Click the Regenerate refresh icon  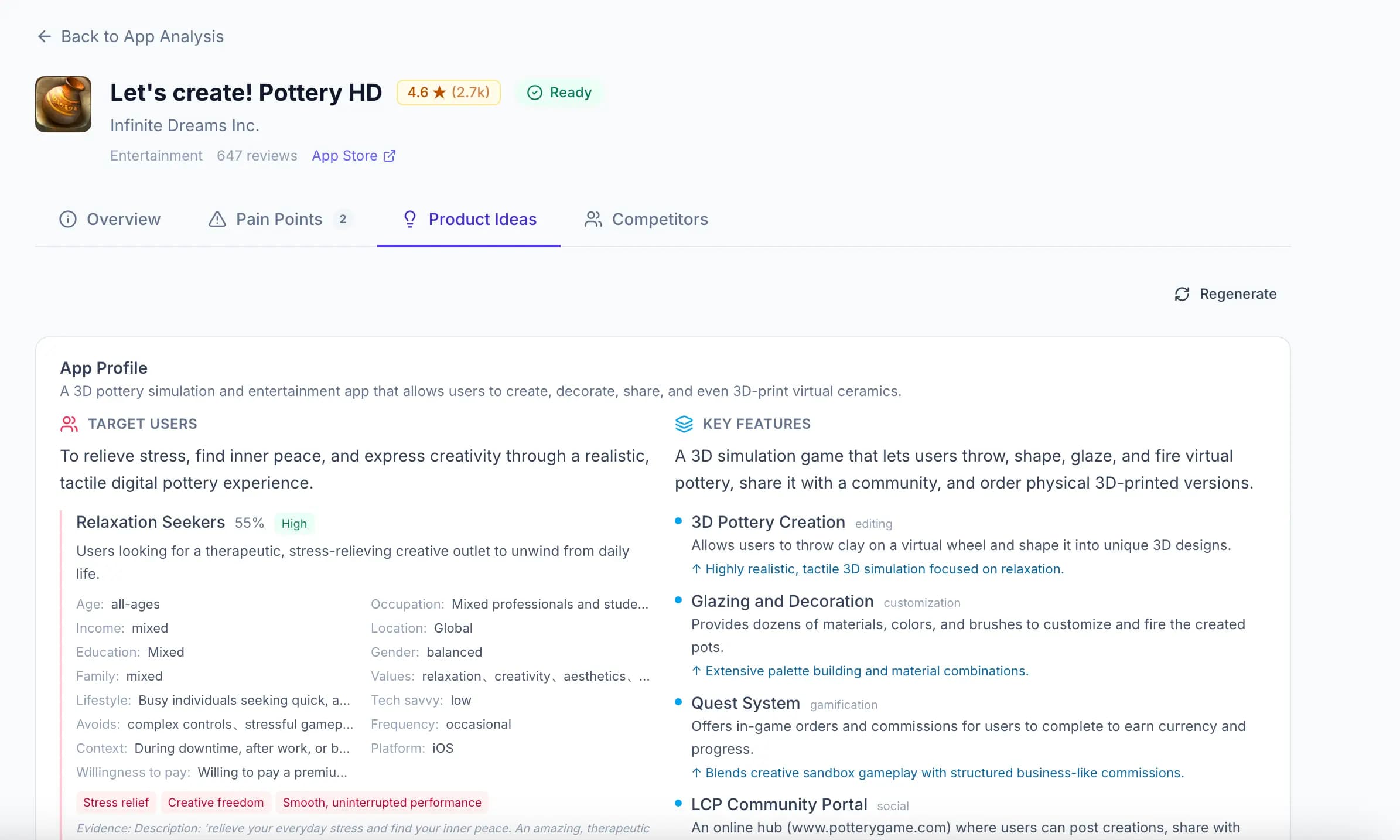pos(1182,294)
